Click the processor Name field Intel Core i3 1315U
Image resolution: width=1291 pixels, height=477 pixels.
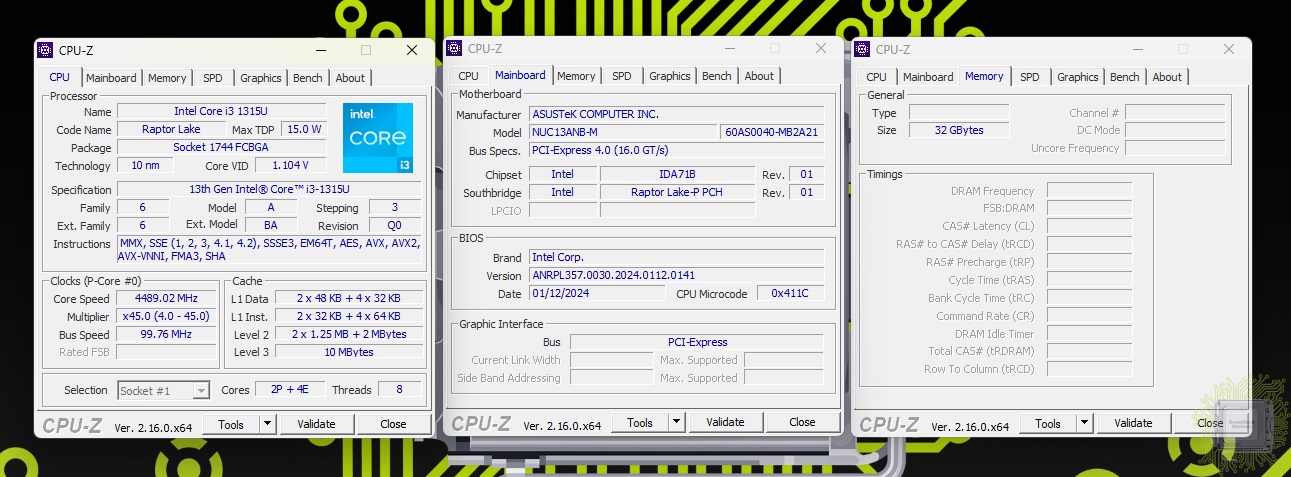(x=221, y=112)
